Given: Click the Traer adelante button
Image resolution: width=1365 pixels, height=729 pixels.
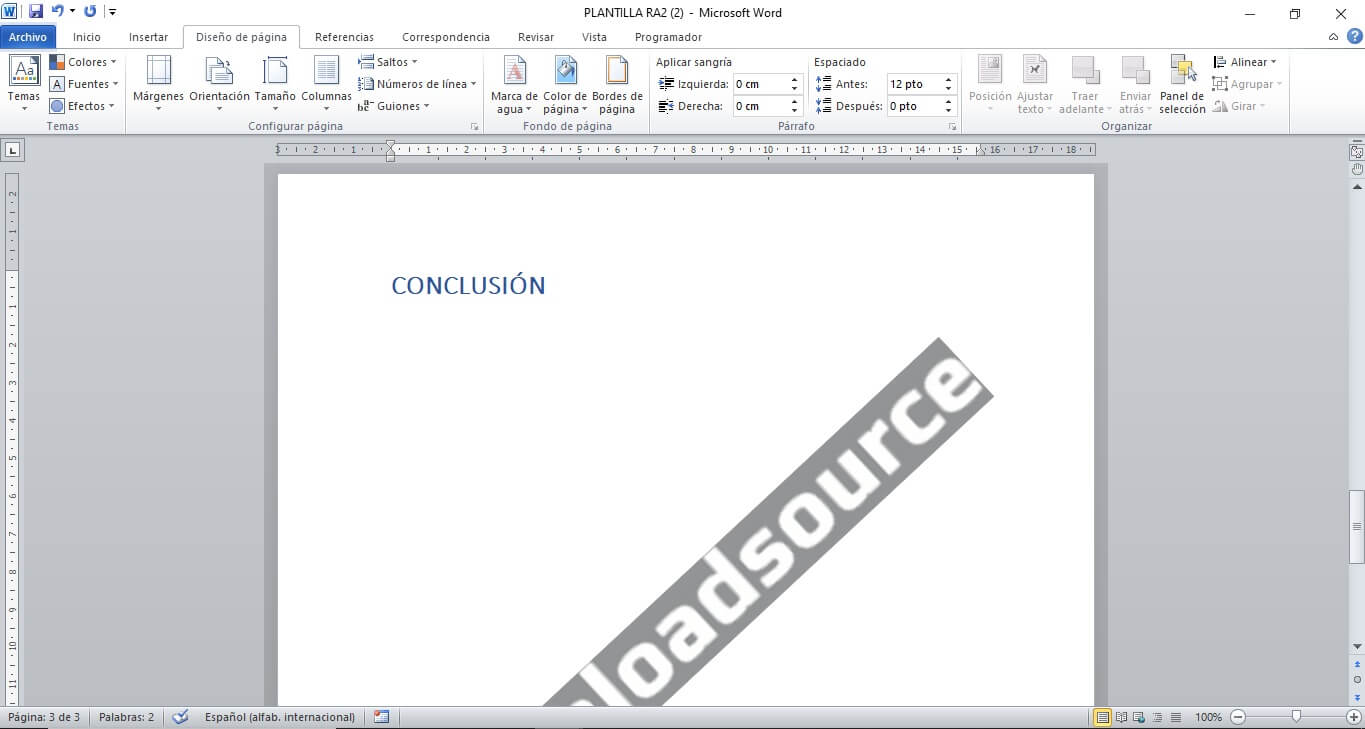Looking at the screenshot, I should pyautogui.click(x=1085, y=84).
